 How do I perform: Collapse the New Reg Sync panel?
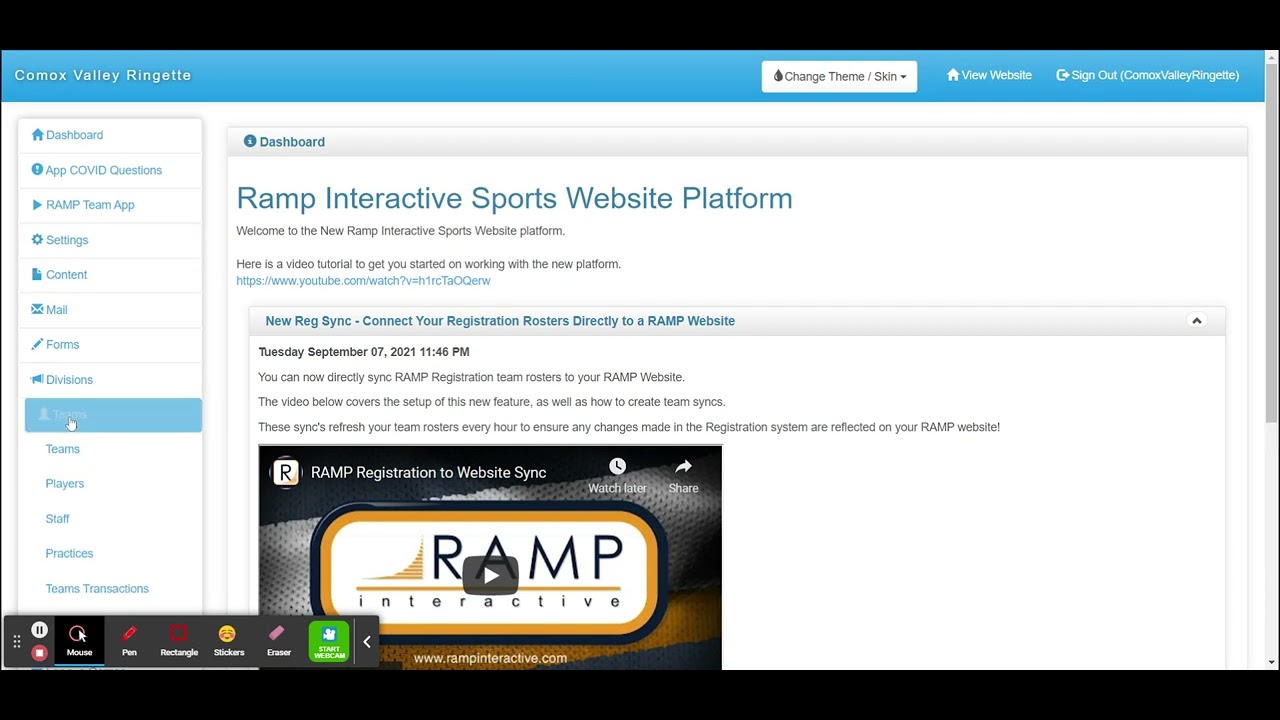1196,321
